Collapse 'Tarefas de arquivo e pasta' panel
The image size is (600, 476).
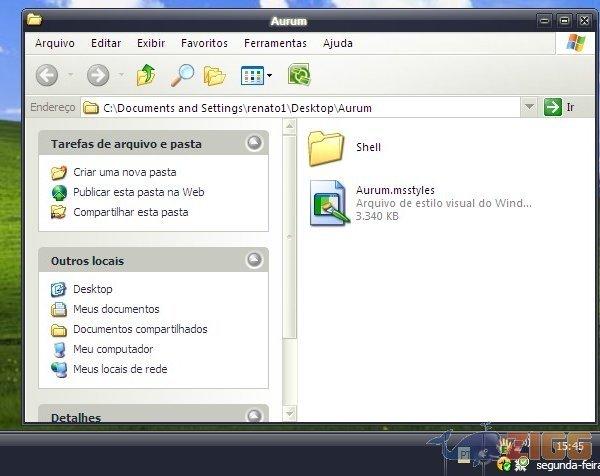(254, 143)
